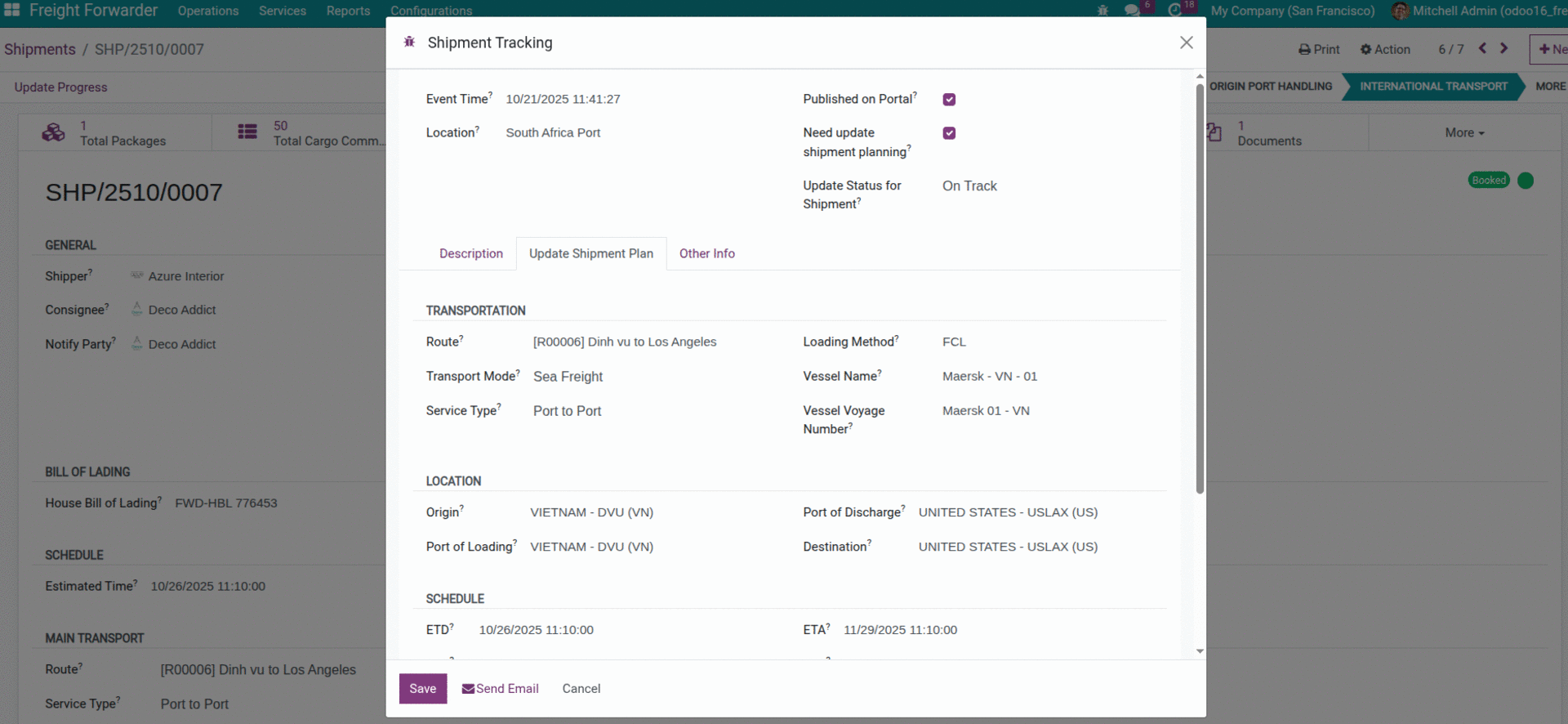Click the debug bug icon in top navbar
1568x724 pixels.
(x=1102, y=11)
